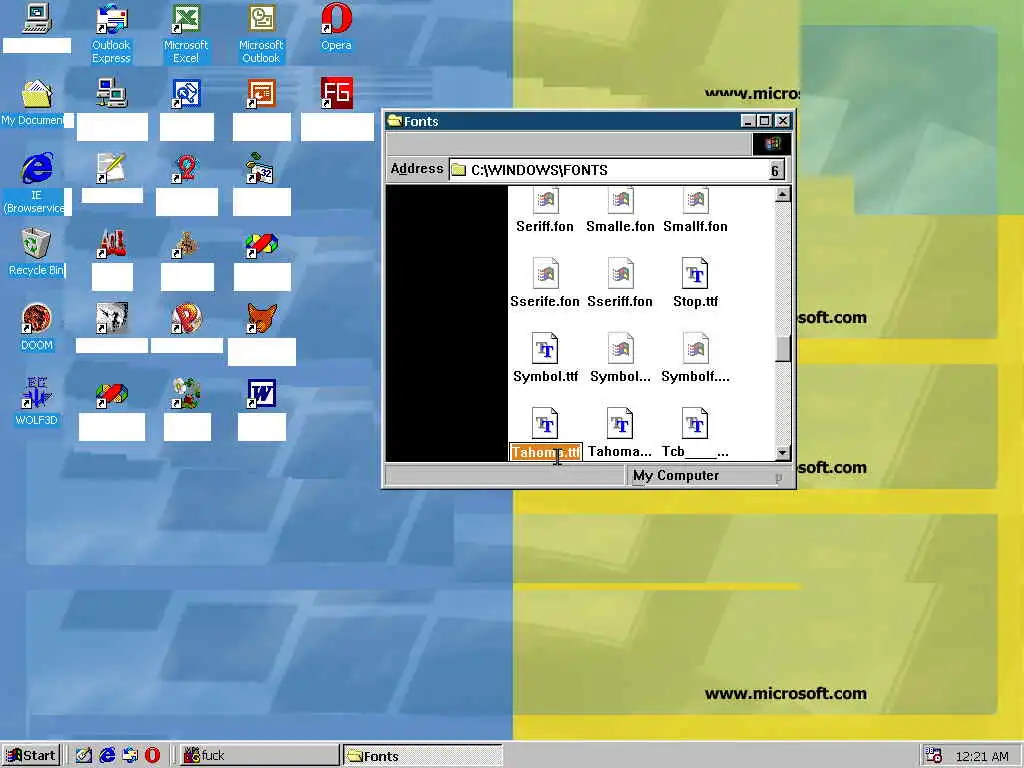
Task: Launch Internet Explorer from Quick Launch
Action: pos(107,756)
